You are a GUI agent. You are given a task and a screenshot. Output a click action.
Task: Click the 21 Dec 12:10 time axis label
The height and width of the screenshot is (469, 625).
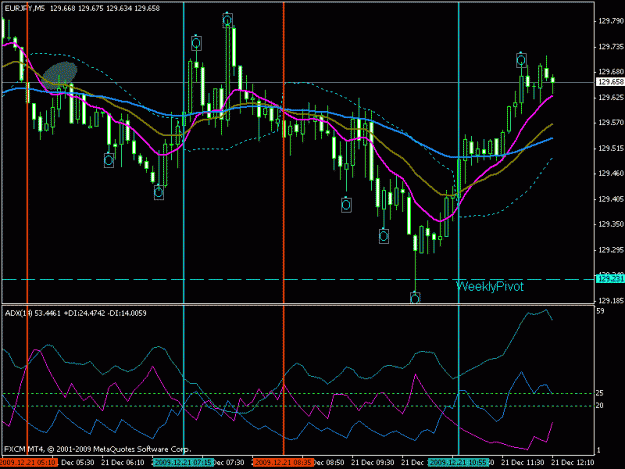point(572,463)
